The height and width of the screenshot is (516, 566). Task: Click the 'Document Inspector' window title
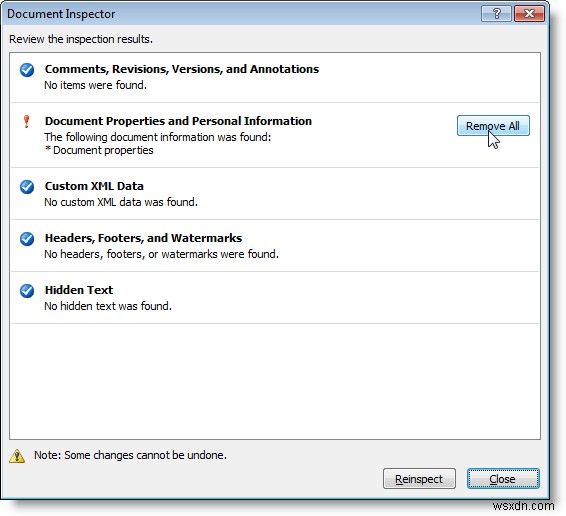click(61, 14)
